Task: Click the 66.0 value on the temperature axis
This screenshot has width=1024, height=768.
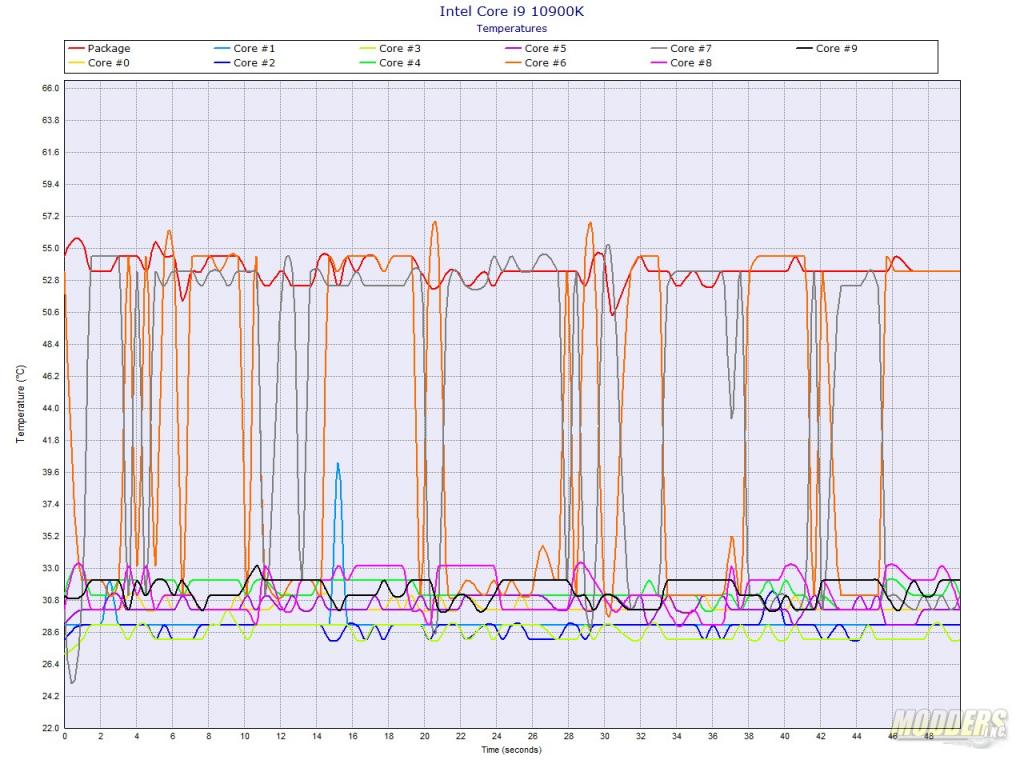Action: 49,88
